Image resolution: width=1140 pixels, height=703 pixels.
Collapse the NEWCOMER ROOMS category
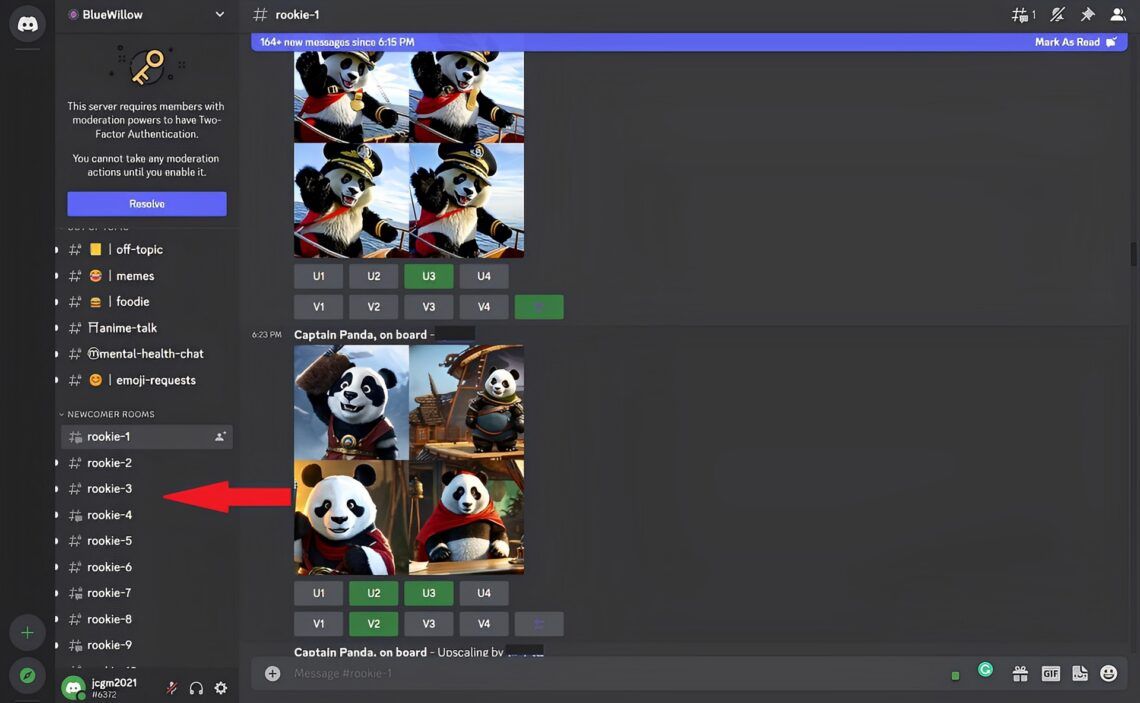(x=110, y=414)
